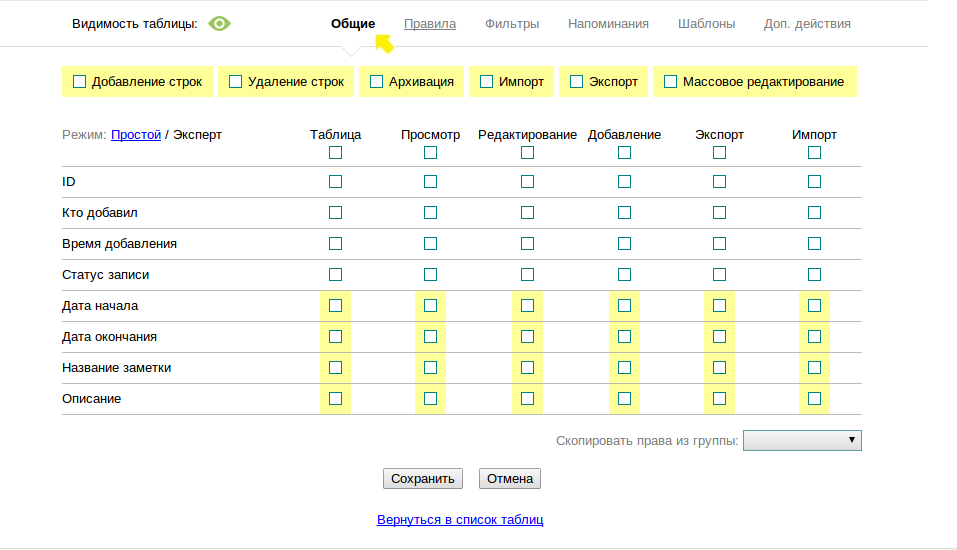
Task: Check the Таблица column header checkbox
Action: click(x=336, y=153)
